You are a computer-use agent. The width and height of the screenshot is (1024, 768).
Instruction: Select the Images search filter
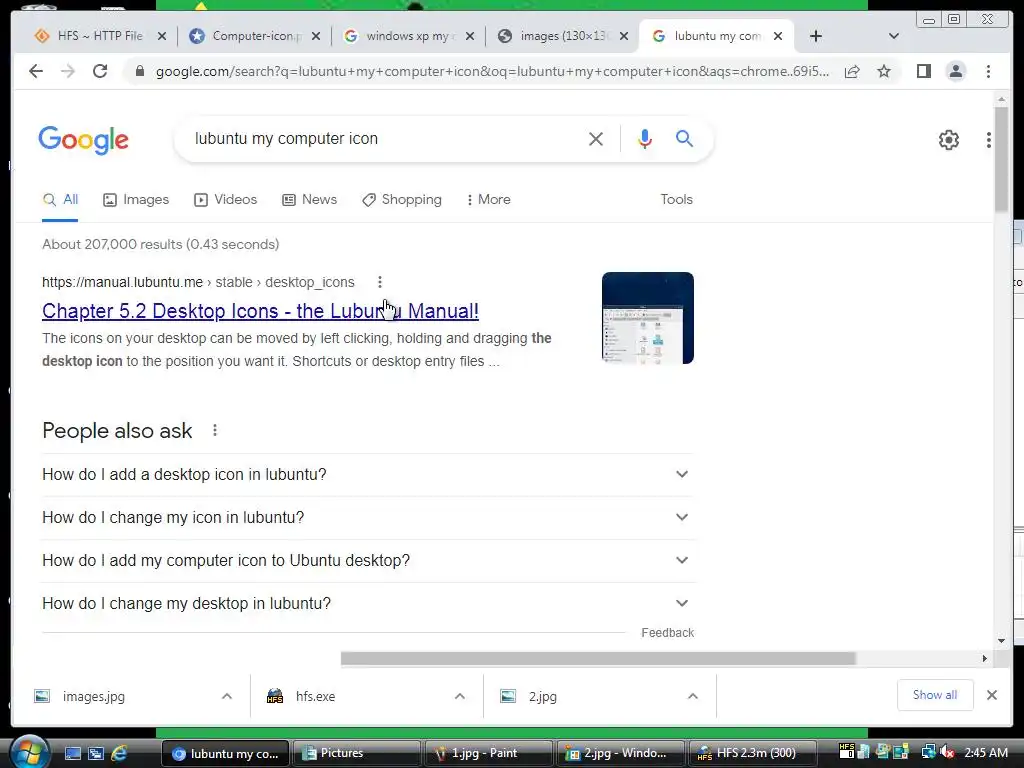[x=136, y=200]
